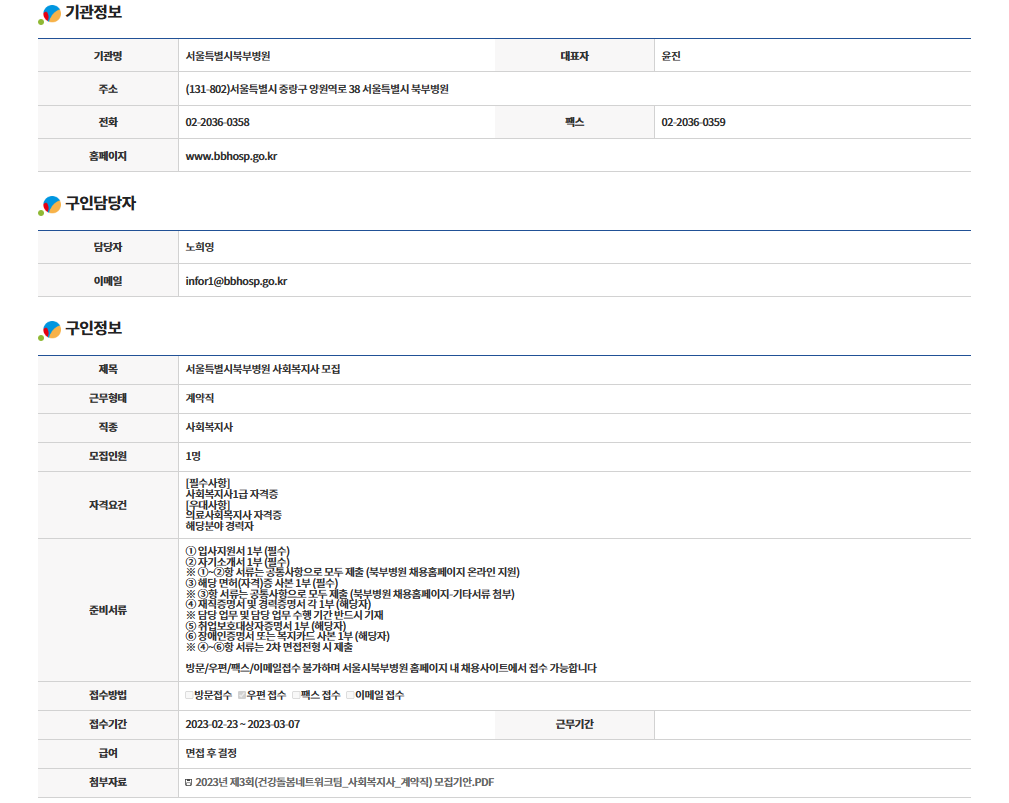Click the 급여 label cell
The image size is (1009, 803).
108,753
